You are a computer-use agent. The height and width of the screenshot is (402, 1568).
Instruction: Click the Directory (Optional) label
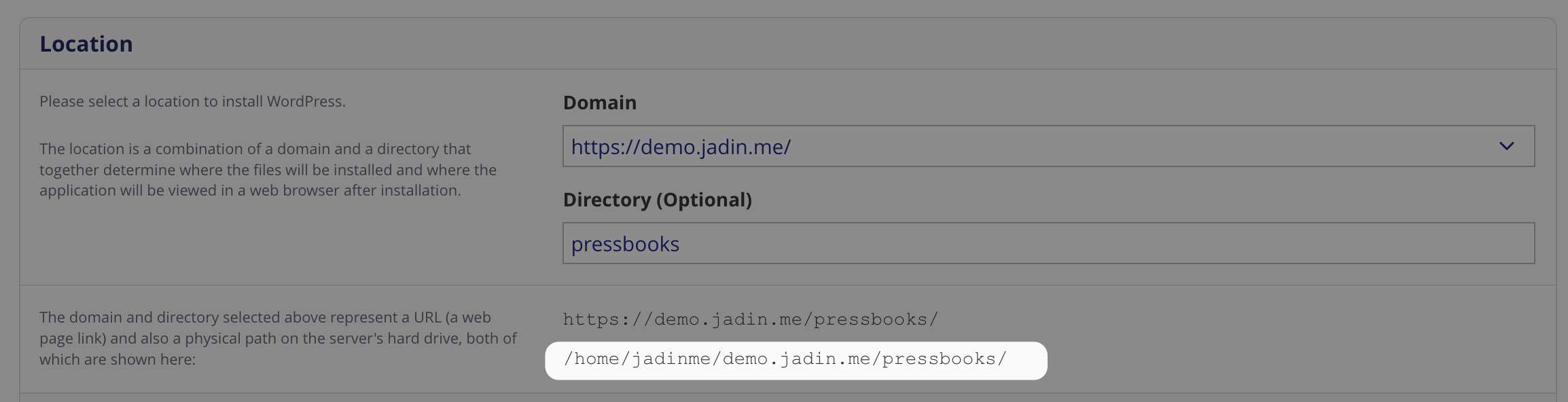click(x=658, y=200)
